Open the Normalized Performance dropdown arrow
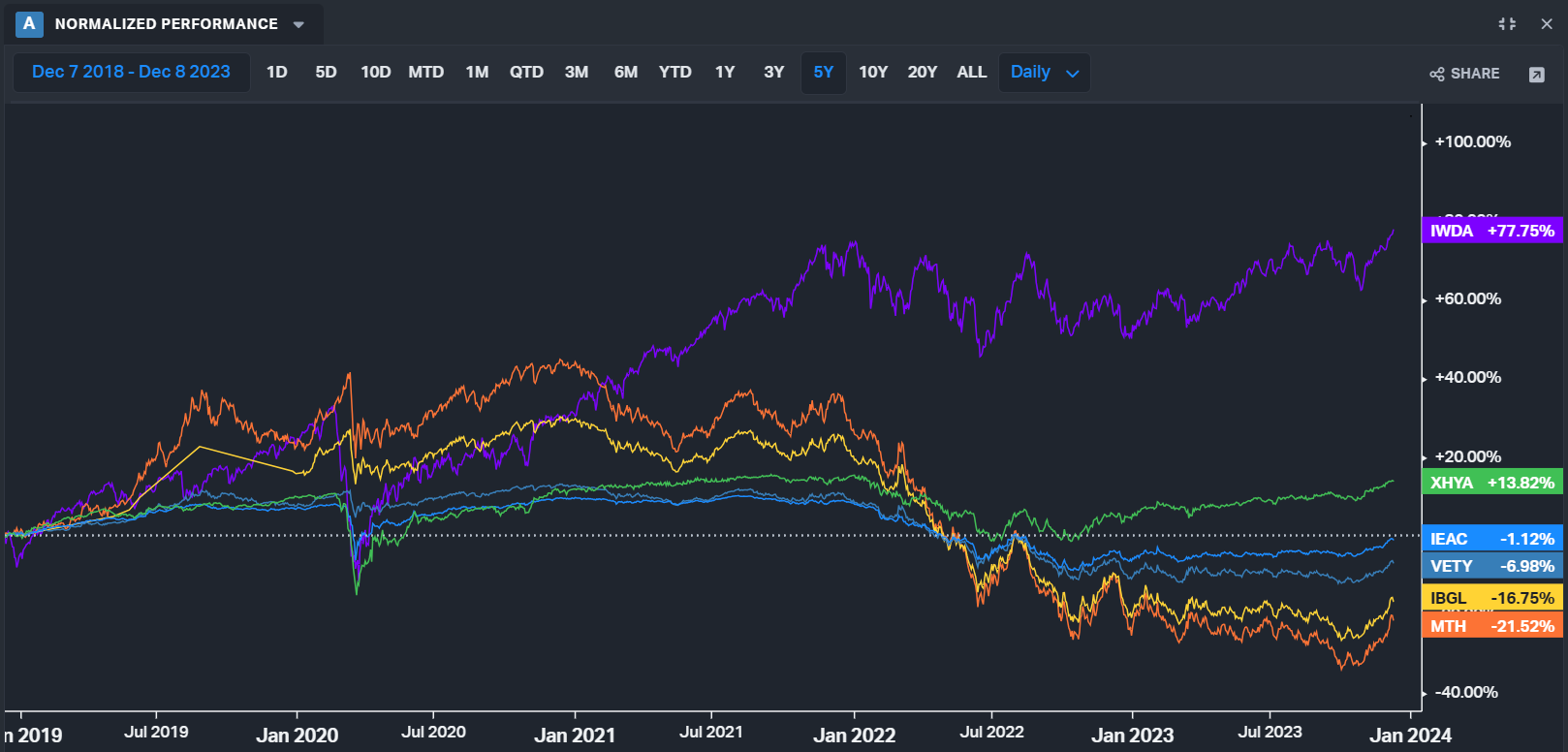 (298, 24)
